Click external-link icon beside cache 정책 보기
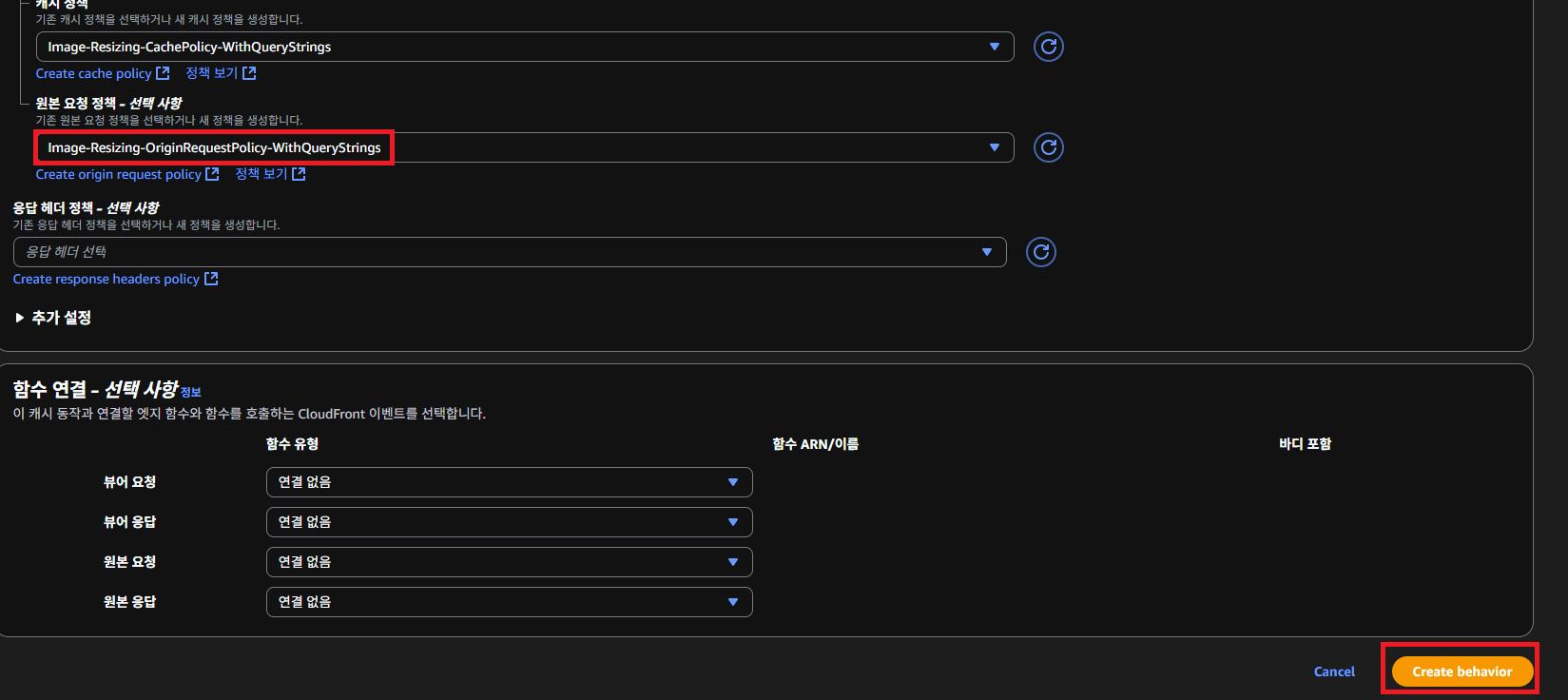Screen dimensions: 1568x700 pos(249,73)
